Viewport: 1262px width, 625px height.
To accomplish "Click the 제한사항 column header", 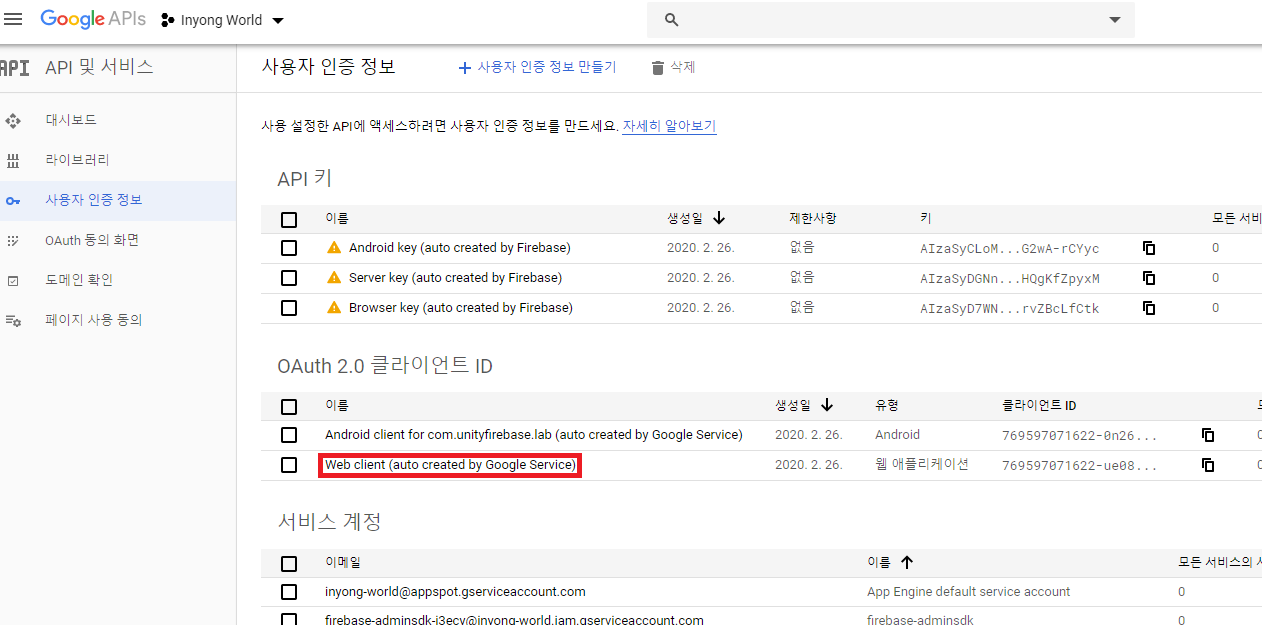I will (x=812, y=218).
